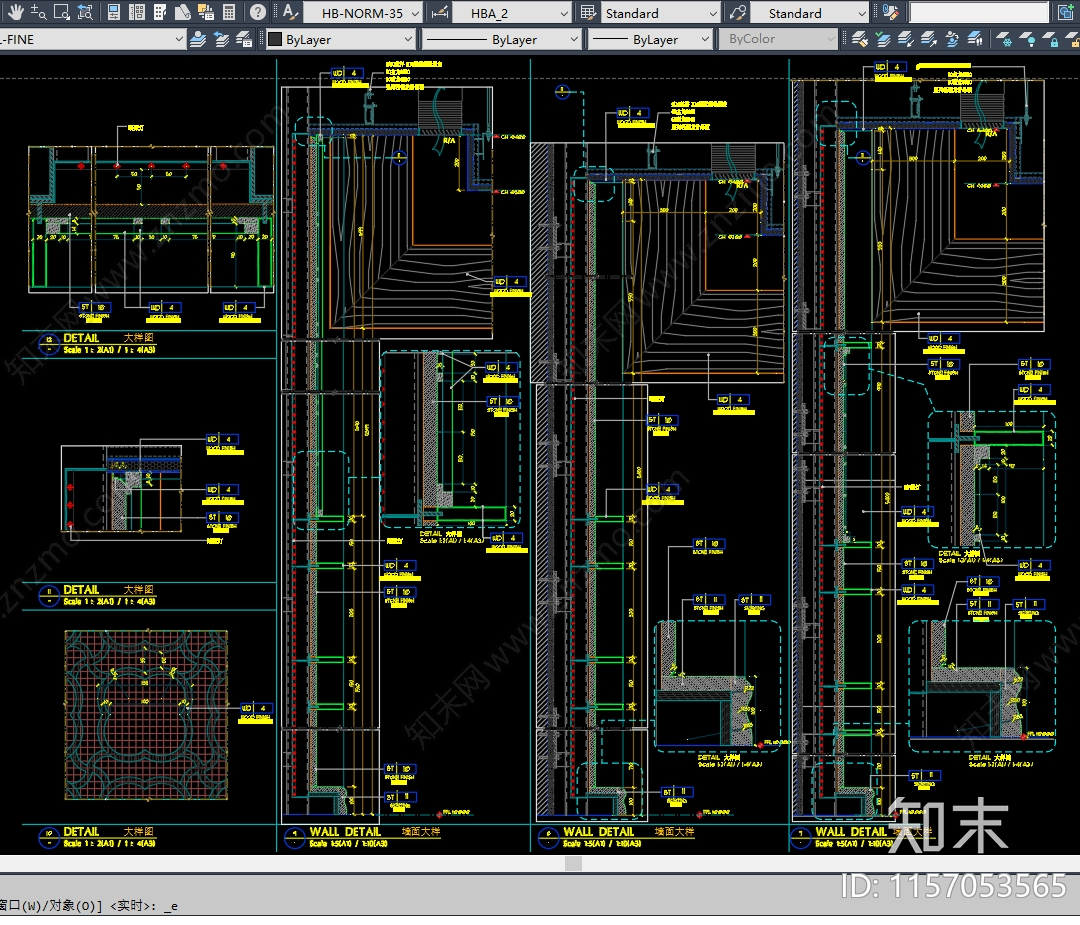The image size is (1080, 925).
Task: Click the Zoom Previous icon
Action: coord(85,13)
